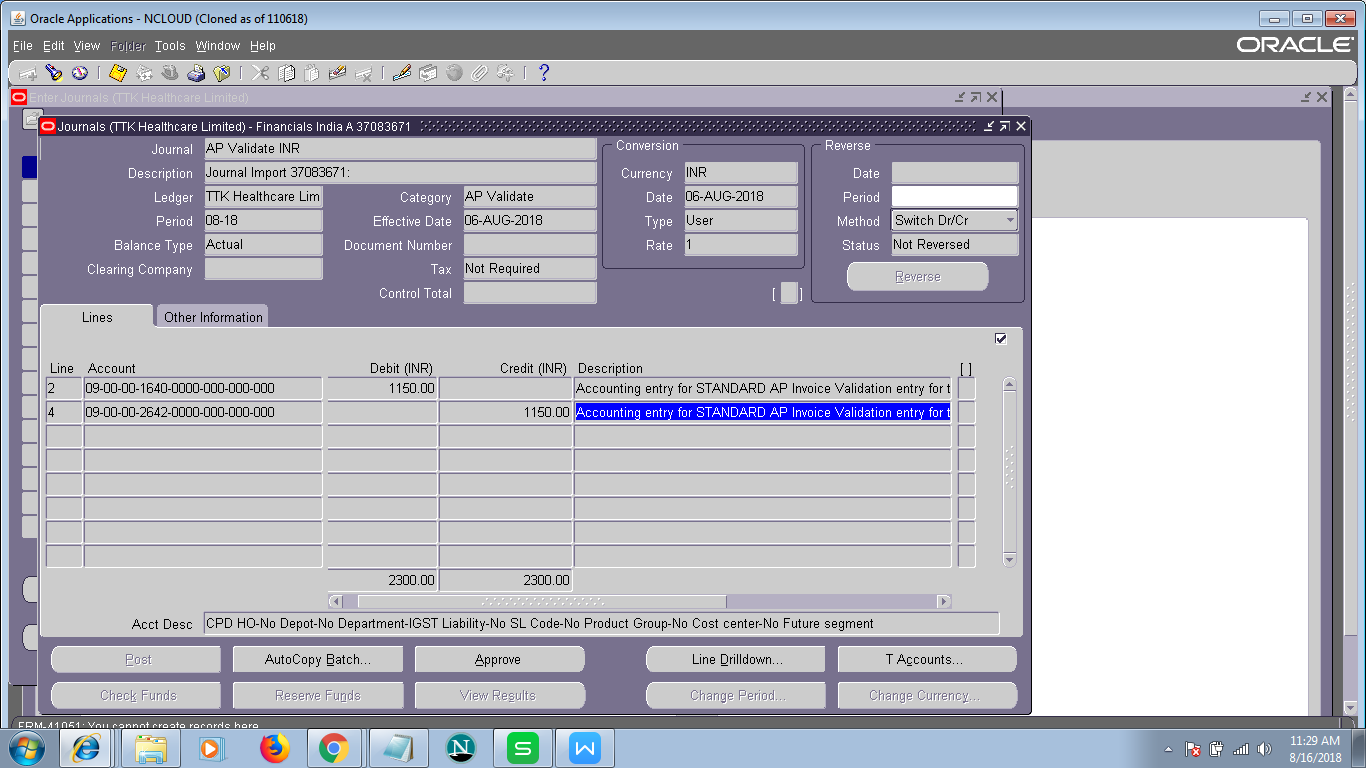The width and height of the screenshot is (1366, 768).
Task: Open Attachments via the paperclip icon
Action: (x=480, y=73)
